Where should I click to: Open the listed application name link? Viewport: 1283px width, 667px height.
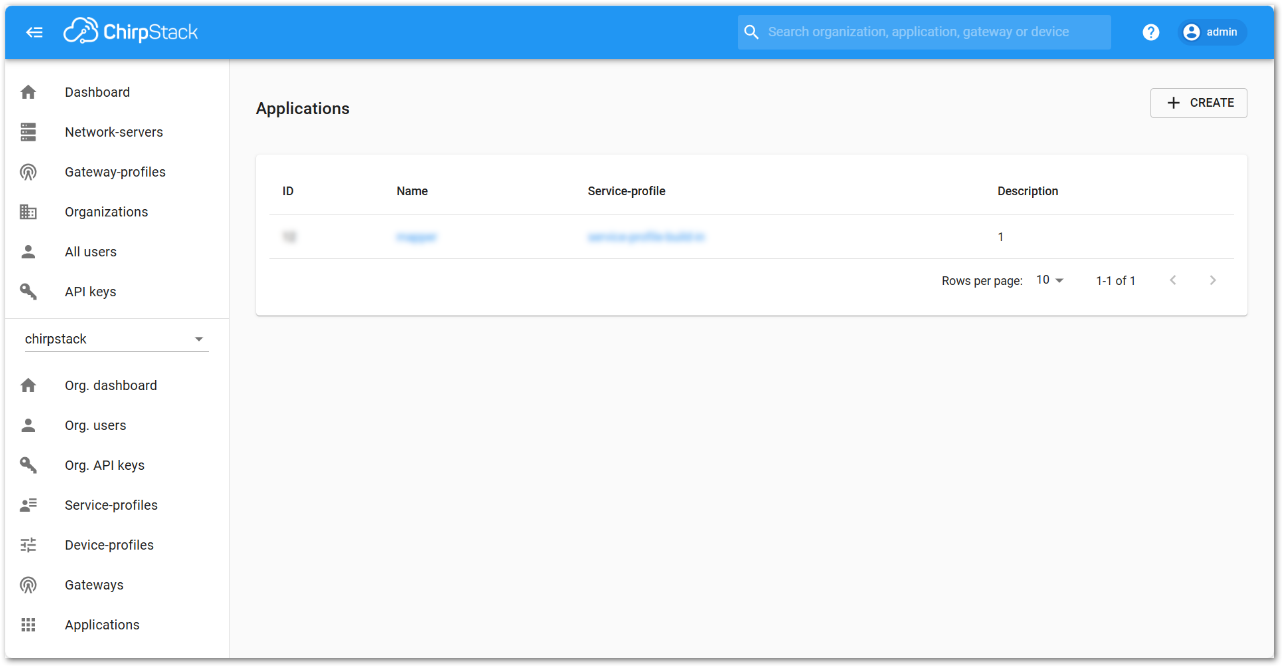point(417,237)
